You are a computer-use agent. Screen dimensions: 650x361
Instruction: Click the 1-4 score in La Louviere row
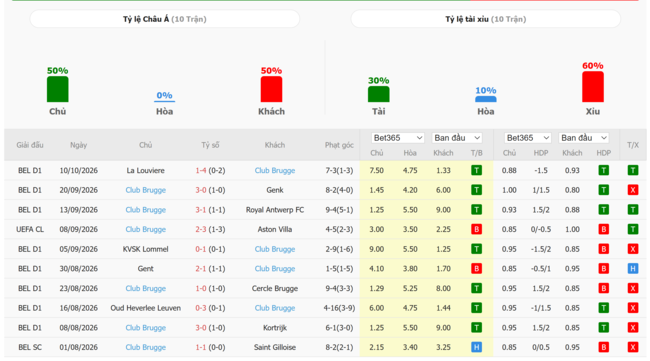tap(201, 170)
